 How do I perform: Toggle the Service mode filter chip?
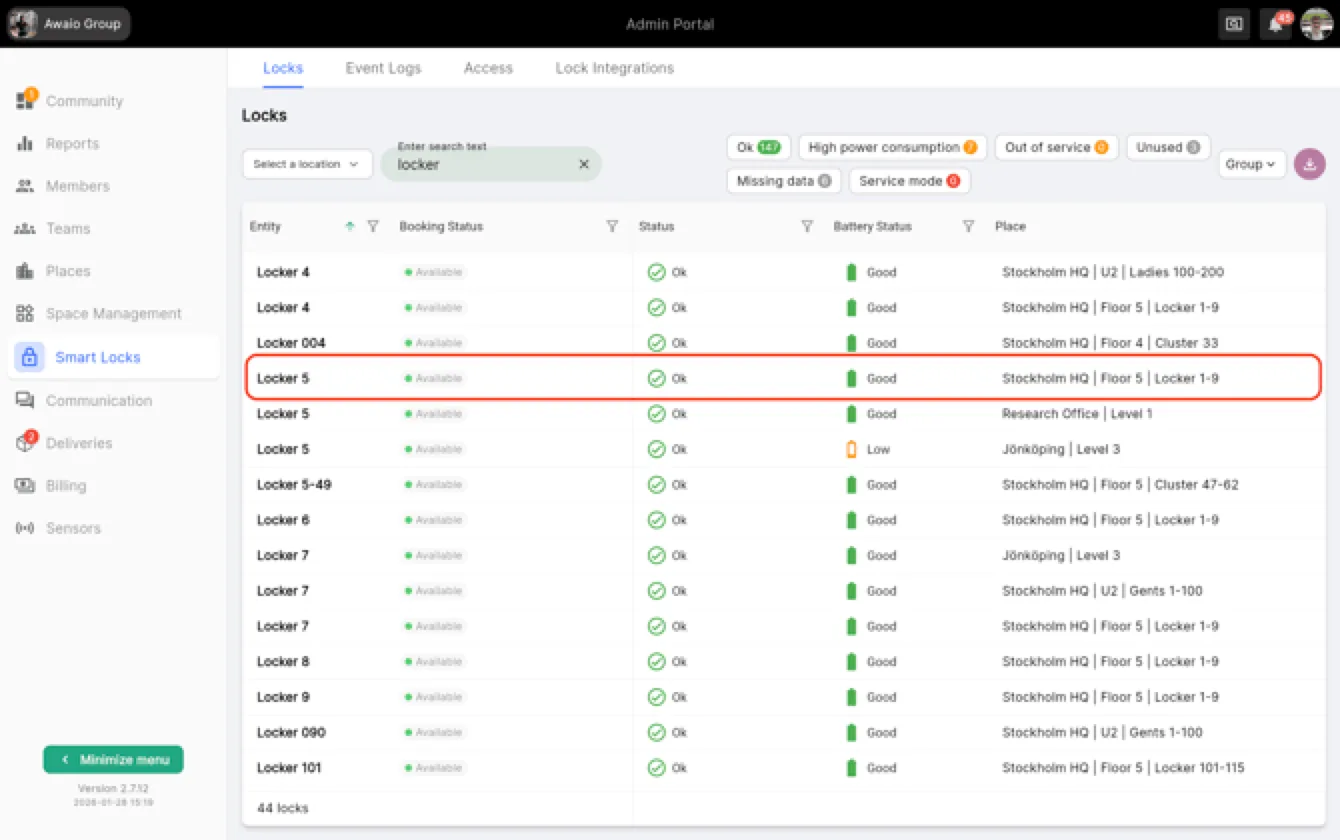tap(909, 181)
